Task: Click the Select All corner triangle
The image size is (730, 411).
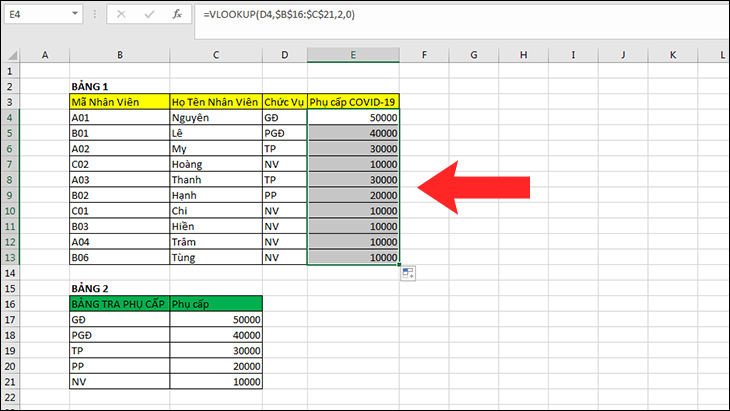Action: coord(12,55)
